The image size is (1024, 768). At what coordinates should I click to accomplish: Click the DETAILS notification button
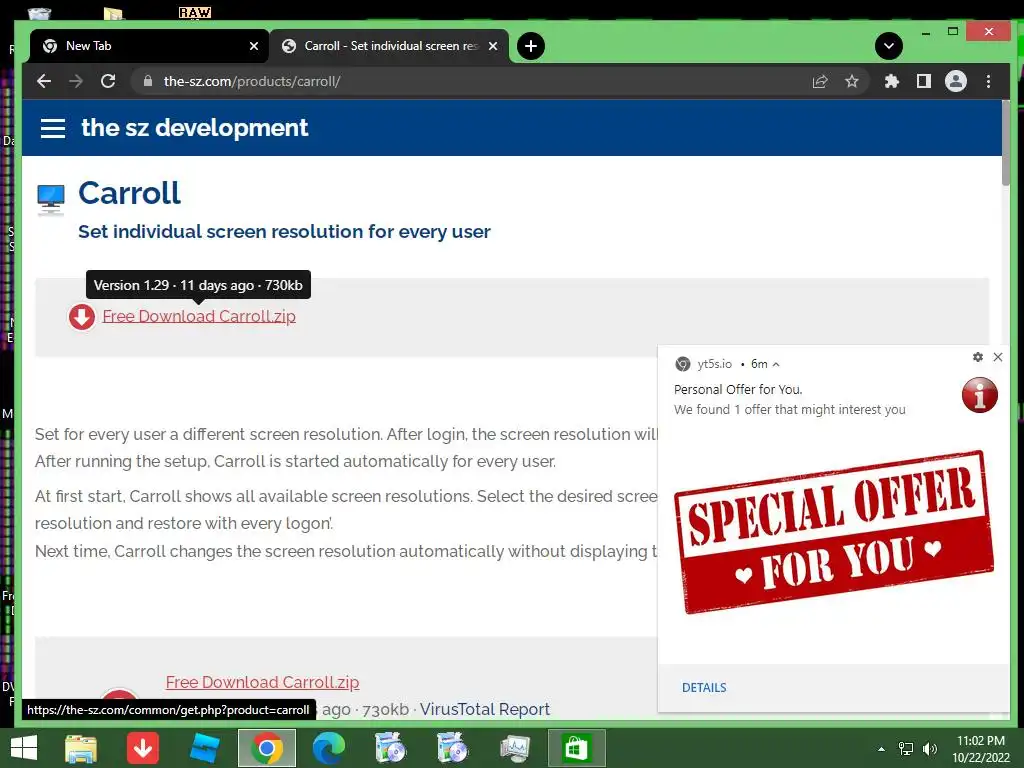tap(704, 688)
